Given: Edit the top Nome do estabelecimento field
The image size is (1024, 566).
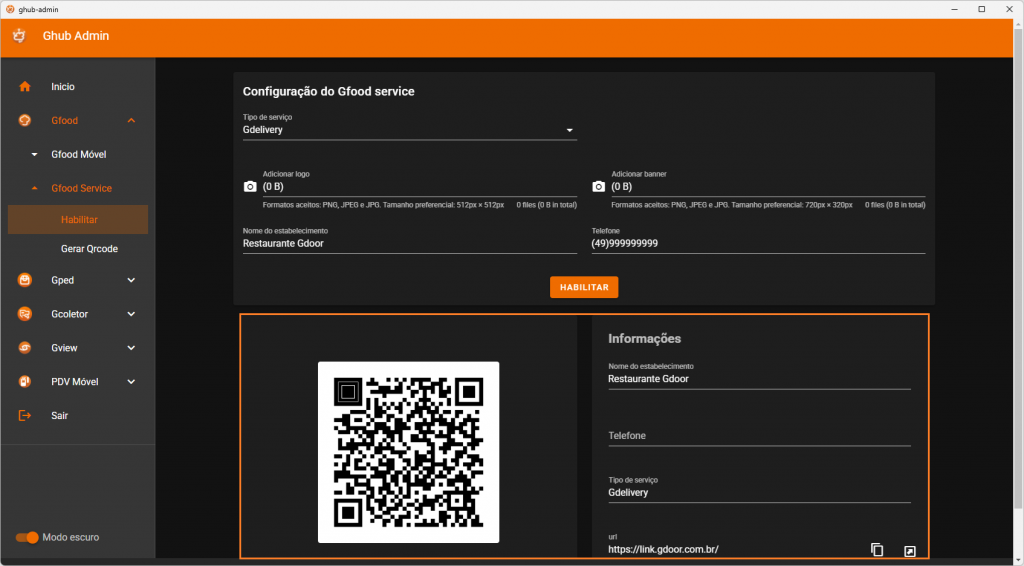Looking at the screenshot, I should pos(409,244).
